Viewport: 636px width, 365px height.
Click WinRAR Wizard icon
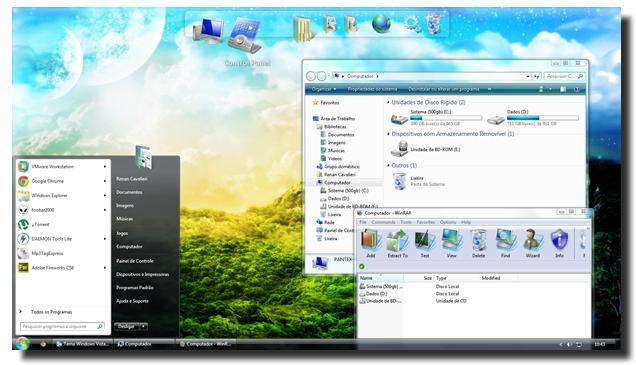pos(533,243)
